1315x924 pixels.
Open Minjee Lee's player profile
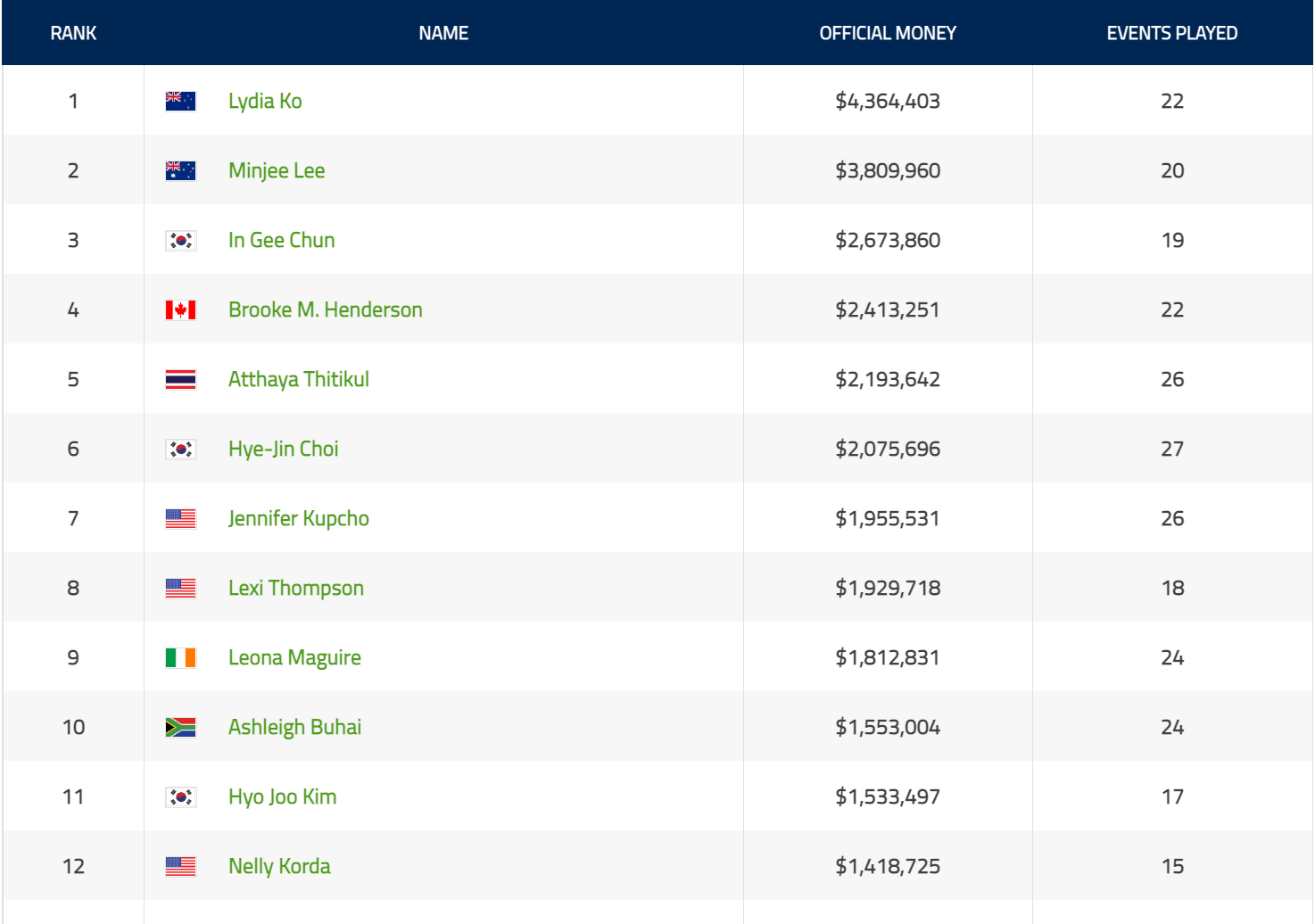[277, 170]
